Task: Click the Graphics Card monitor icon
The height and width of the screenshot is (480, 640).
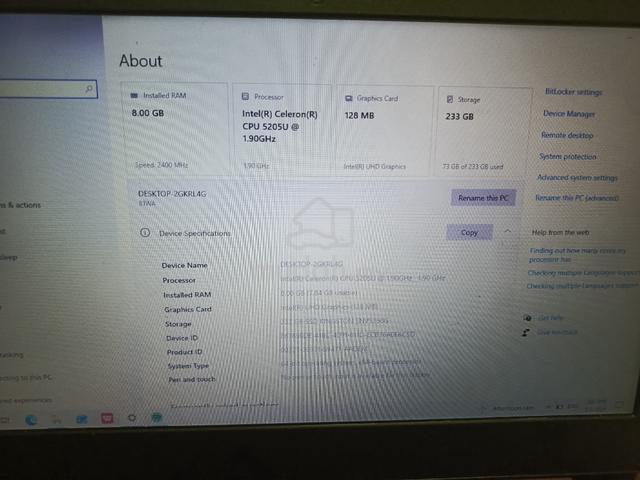Action: tap(349, 98)
